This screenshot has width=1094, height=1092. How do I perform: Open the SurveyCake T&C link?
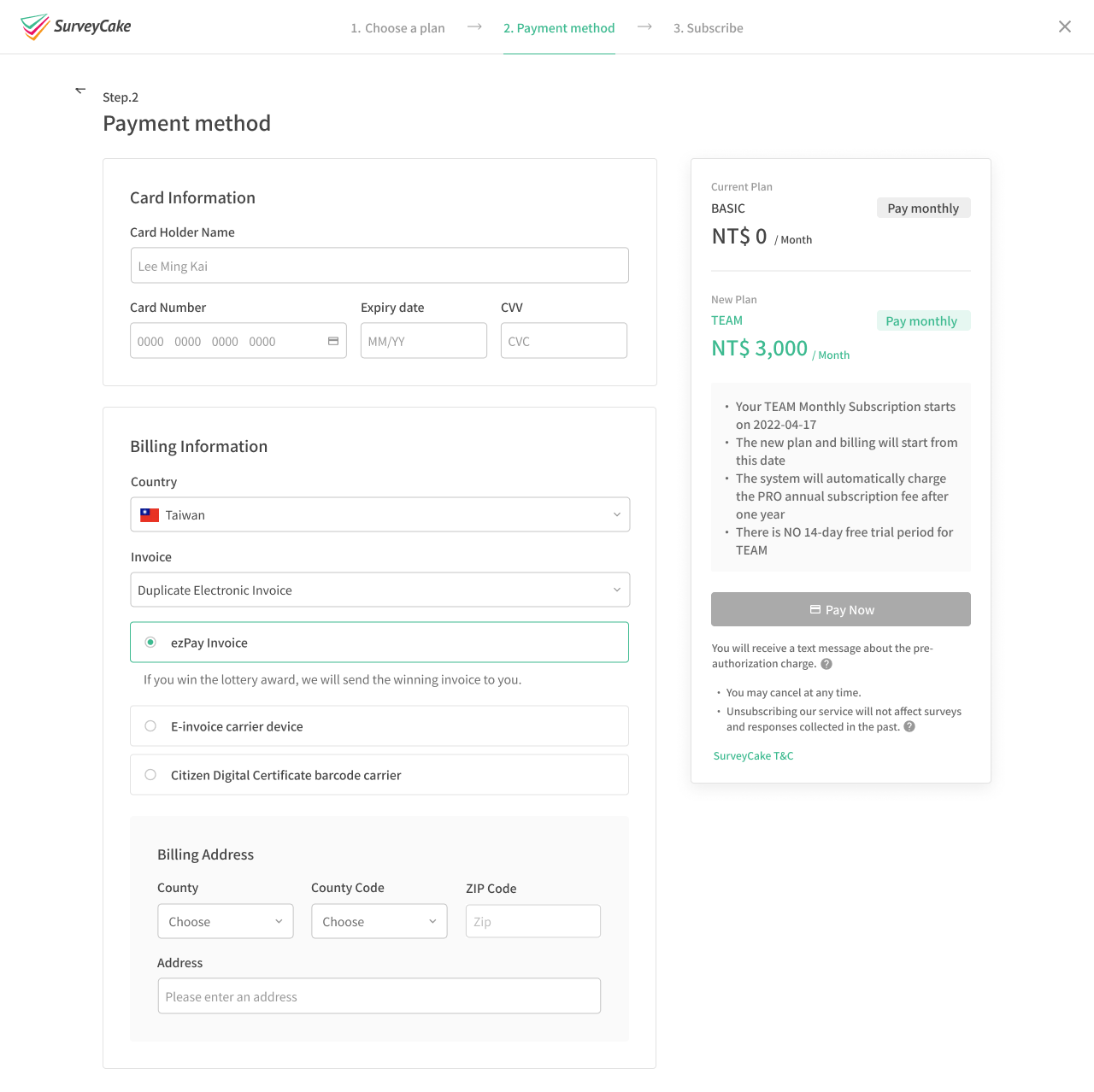click(753, 756)
